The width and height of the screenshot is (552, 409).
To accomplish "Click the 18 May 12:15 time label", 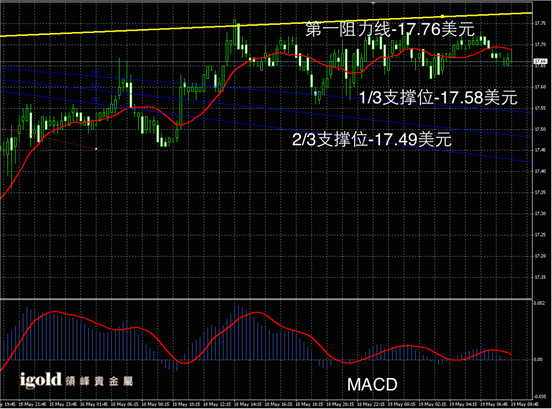I will pyautogui.click(x=216, y=404).
